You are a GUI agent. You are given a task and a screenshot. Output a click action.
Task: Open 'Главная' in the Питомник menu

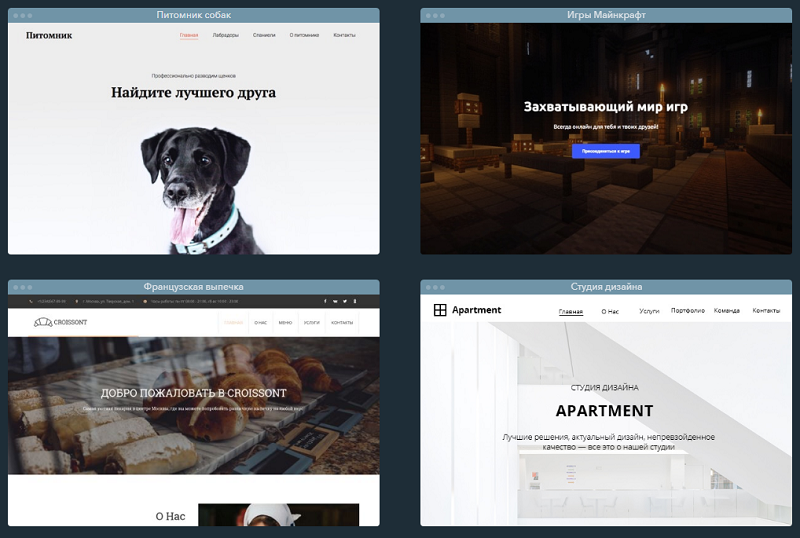point(189,35)
